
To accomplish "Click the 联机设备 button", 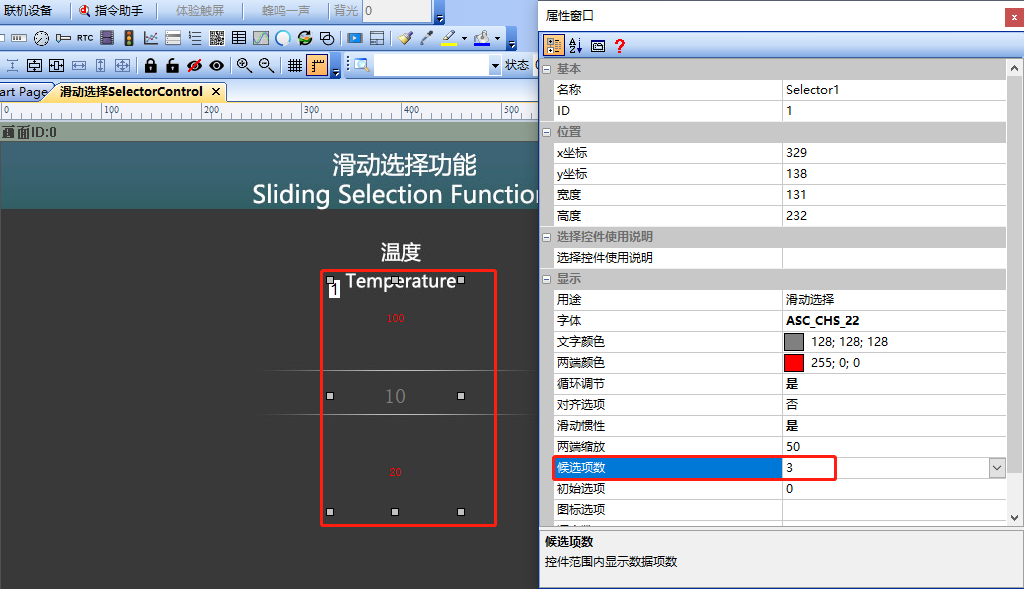I will [28, 10].
